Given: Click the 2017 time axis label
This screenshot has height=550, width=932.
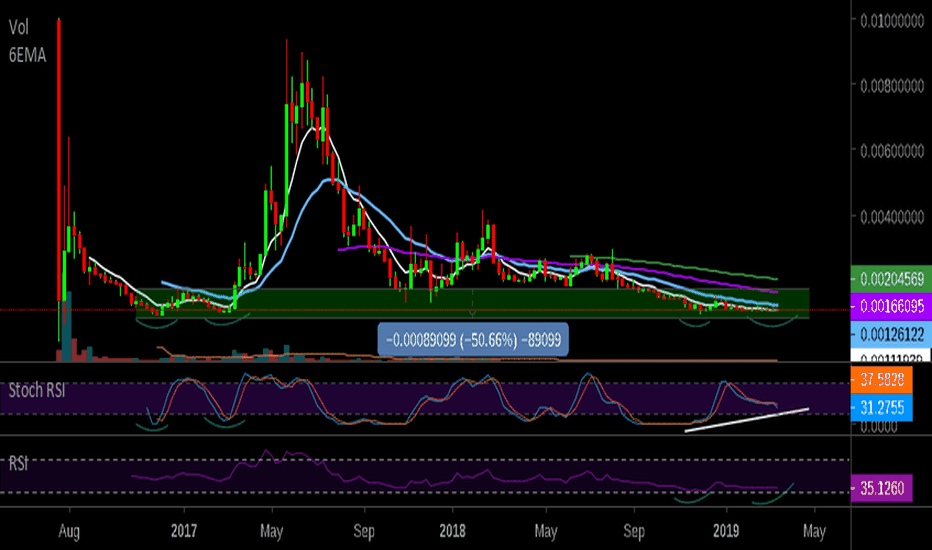Looking at the screenshot, I should click(x=184, y=530).
